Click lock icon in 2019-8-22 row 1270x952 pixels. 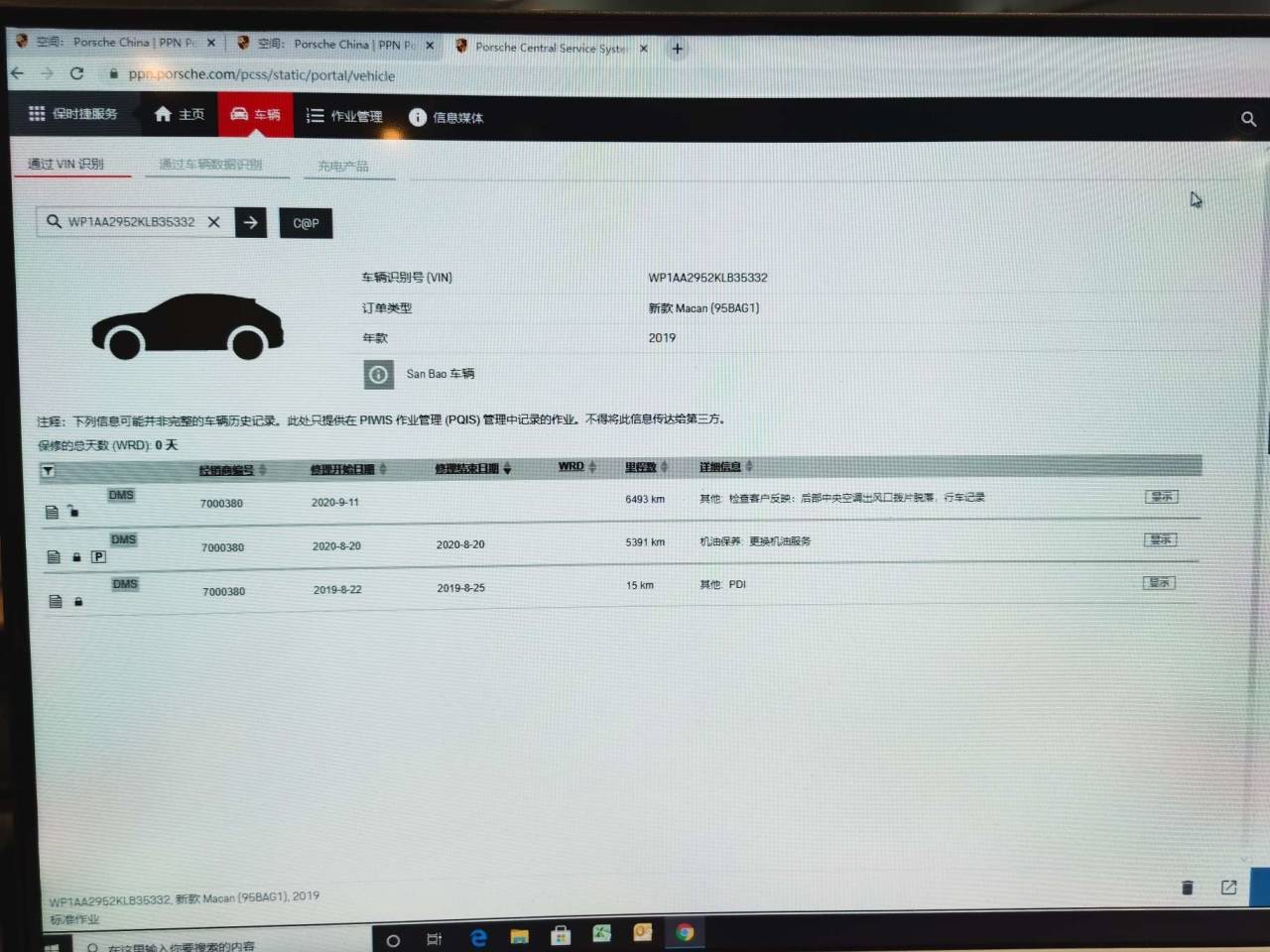78,601
